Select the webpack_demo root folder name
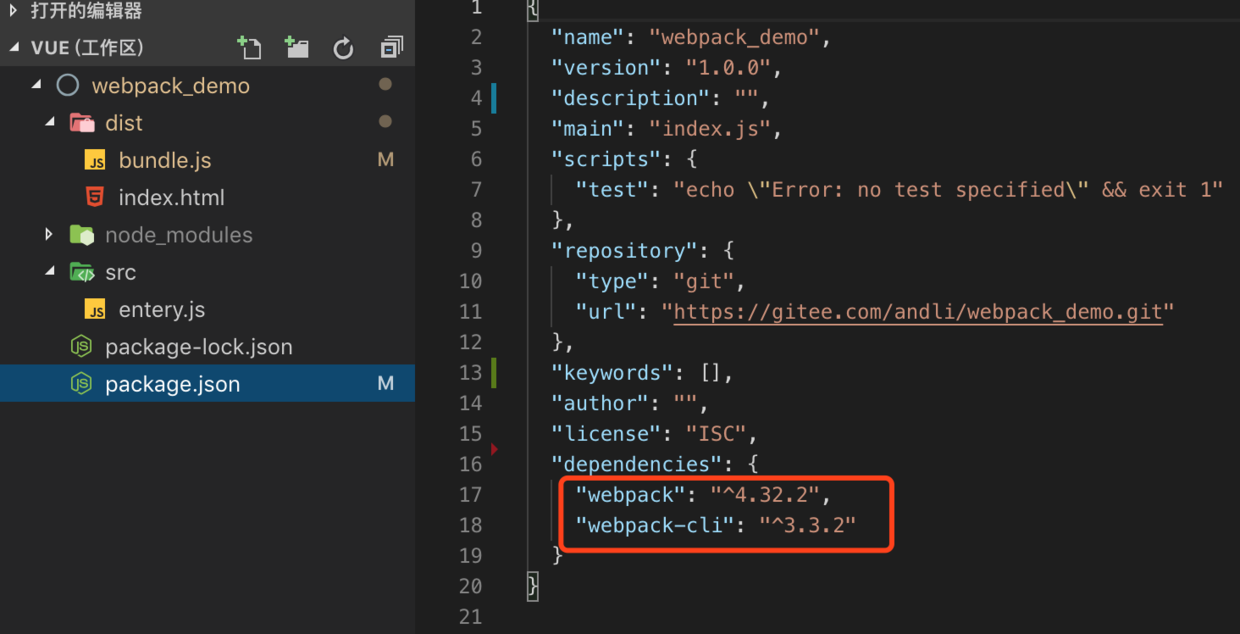 pyautogui.click(x=170, y=85)
